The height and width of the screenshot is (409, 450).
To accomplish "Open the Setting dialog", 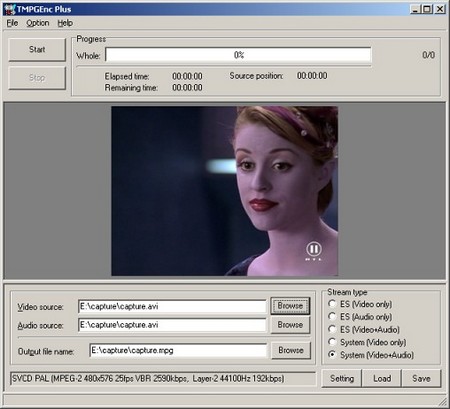I will coord(342,378).
